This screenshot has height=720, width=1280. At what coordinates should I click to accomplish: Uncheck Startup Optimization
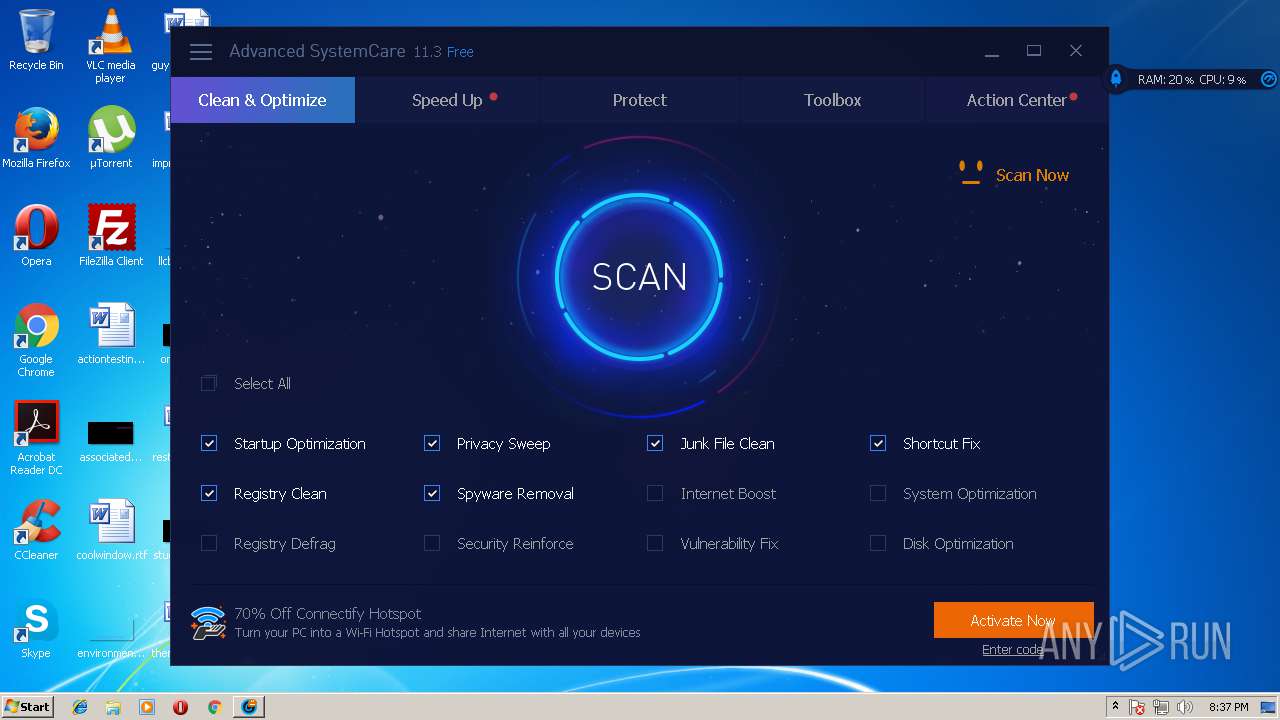(209, 443)
